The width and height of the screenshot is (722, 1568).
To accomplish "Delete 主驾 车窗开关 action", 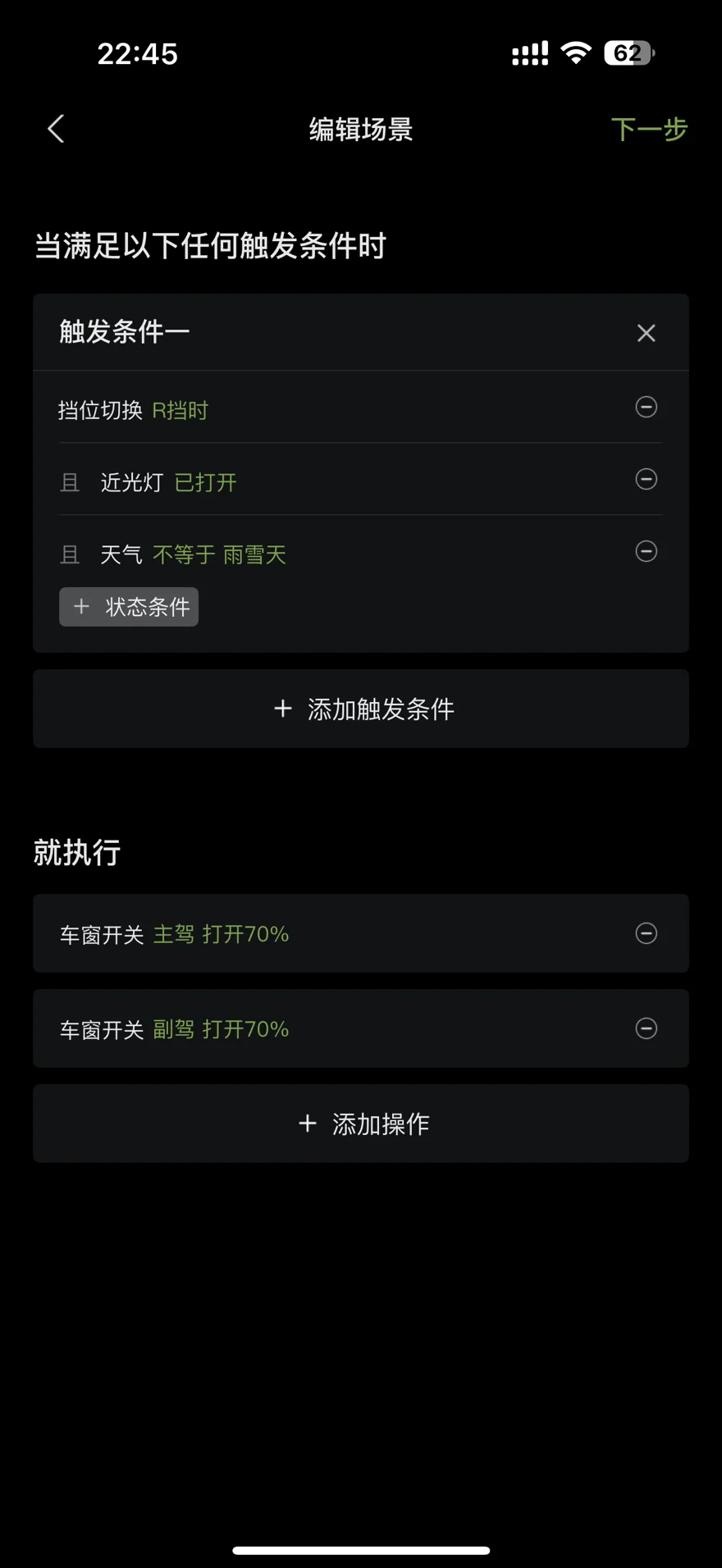I will click(647, 933).
